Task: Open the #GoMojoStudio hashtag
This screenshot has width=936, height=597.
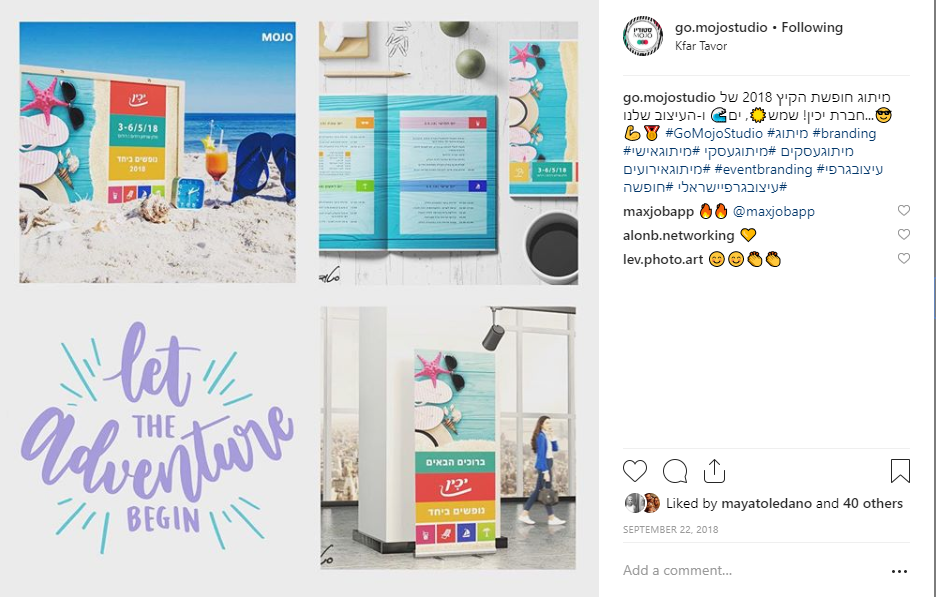Action: click(x=714, y=133)
